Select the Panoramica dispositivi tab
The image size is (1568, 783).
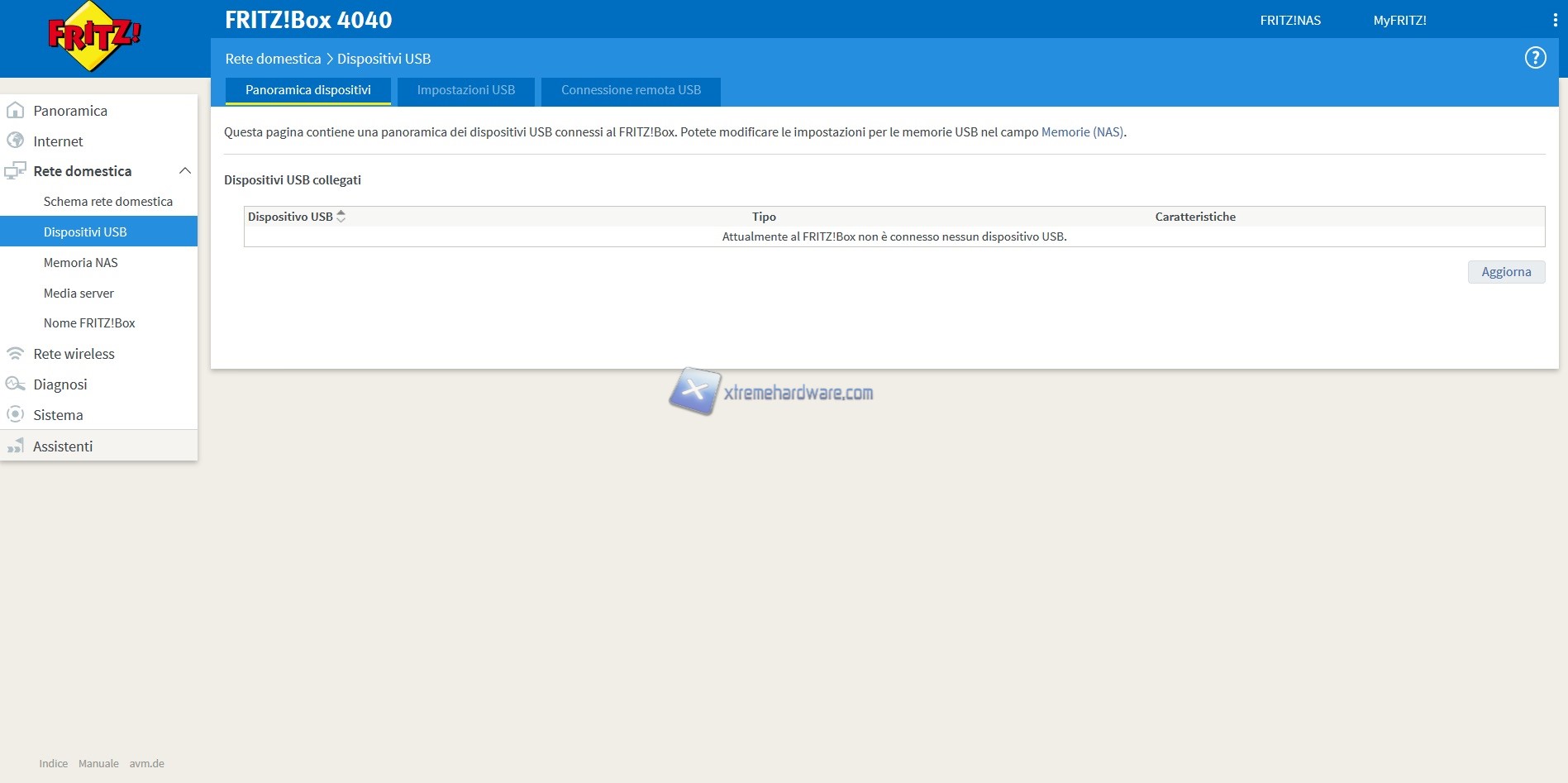point(307,90)
